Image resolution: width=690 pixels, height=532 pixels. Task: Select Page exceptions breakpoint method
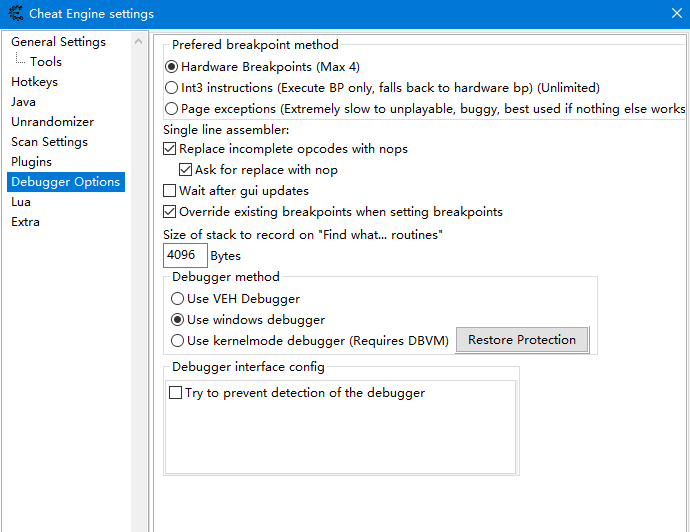point(172,108)
